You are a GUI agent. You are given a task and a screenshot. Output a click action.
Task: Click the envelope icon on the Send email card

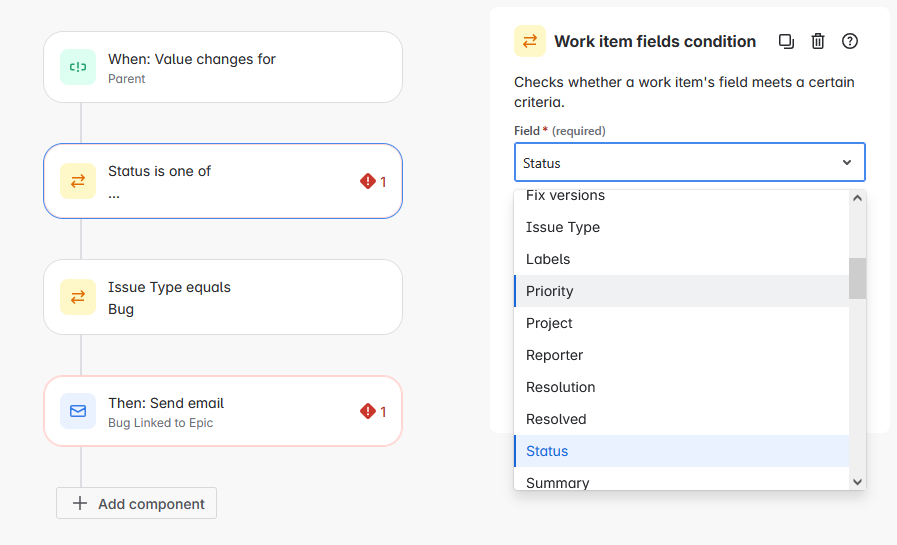click(x=78, y=411)
